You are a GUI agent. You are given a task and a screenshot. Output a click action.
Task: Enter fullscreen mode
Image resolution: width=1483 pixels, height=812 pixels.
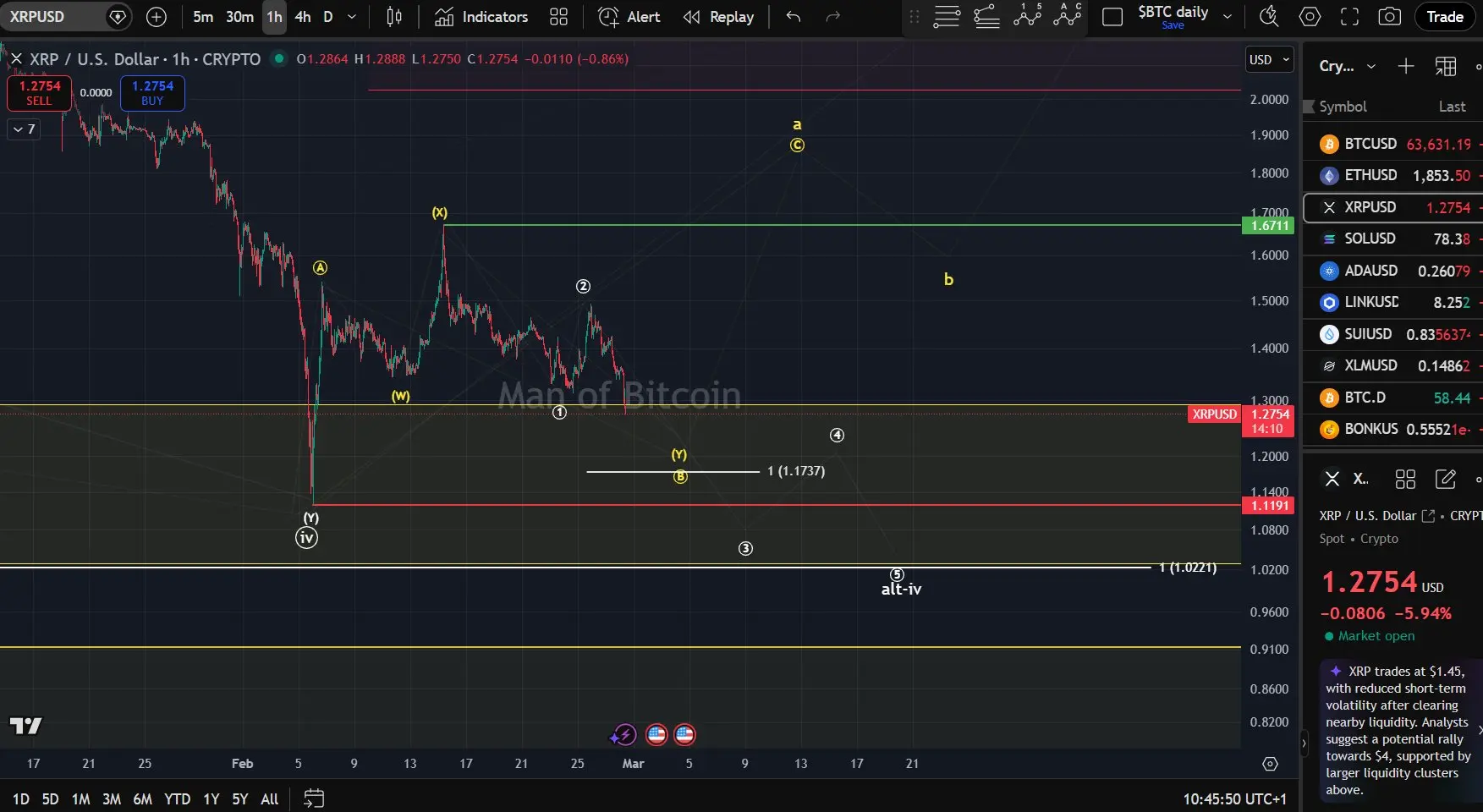[x=1350, y=16]
